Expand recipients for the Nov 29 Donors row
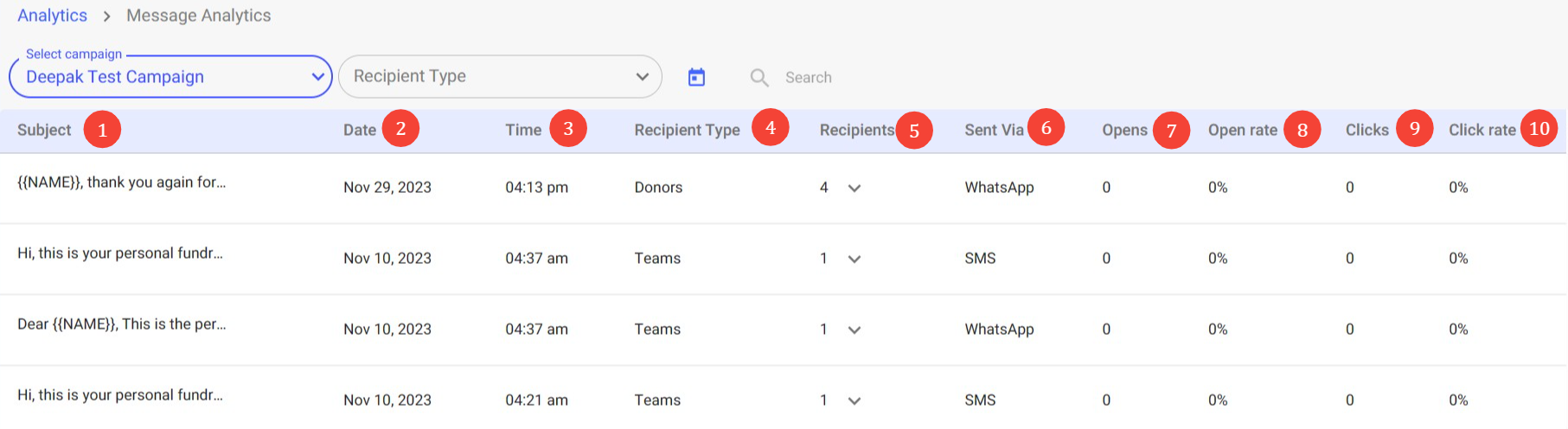This screenshot has width=1568, height=429. 854,188
